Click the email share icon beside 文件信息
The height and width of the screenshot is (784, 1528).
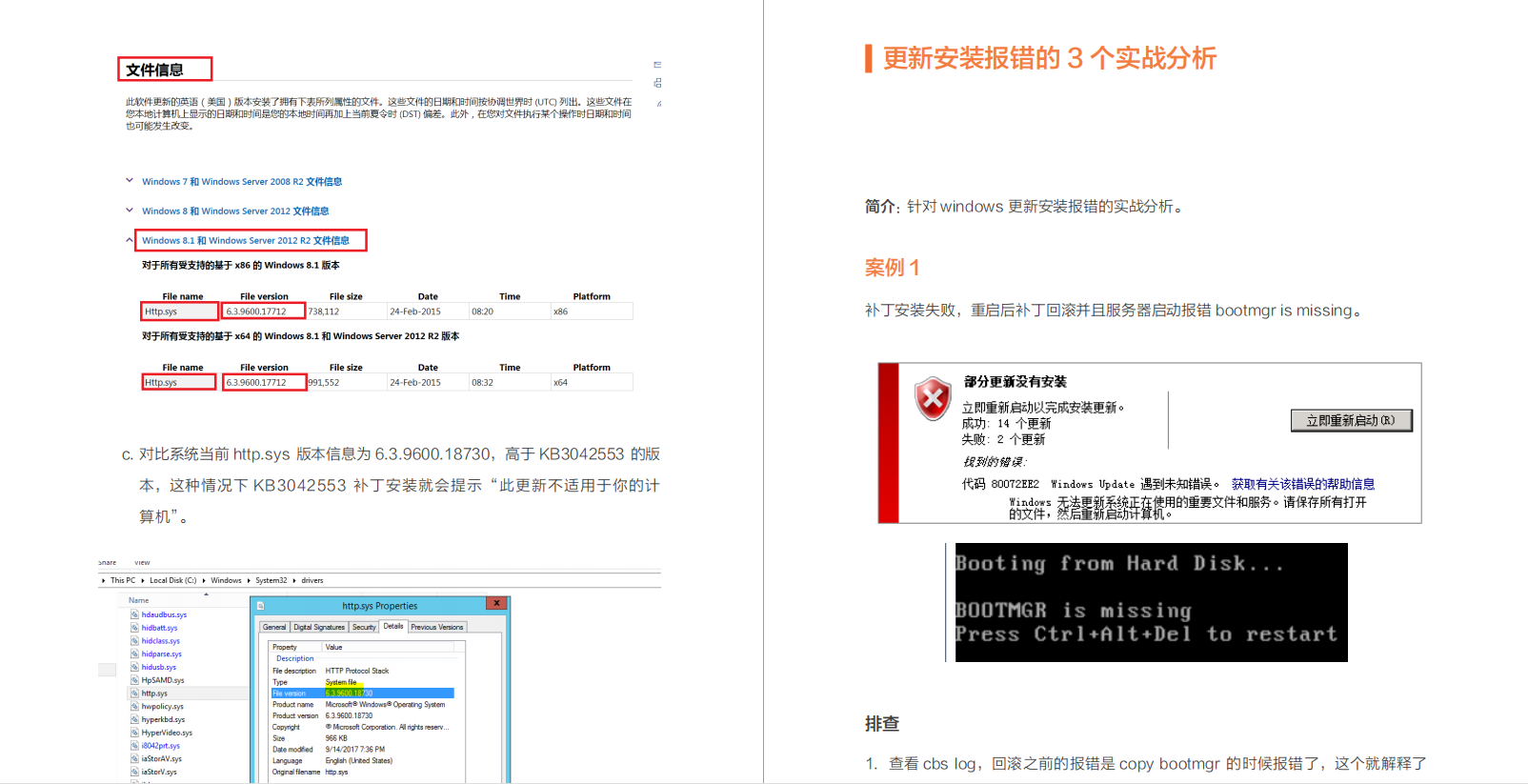click(x=657, y=65)
